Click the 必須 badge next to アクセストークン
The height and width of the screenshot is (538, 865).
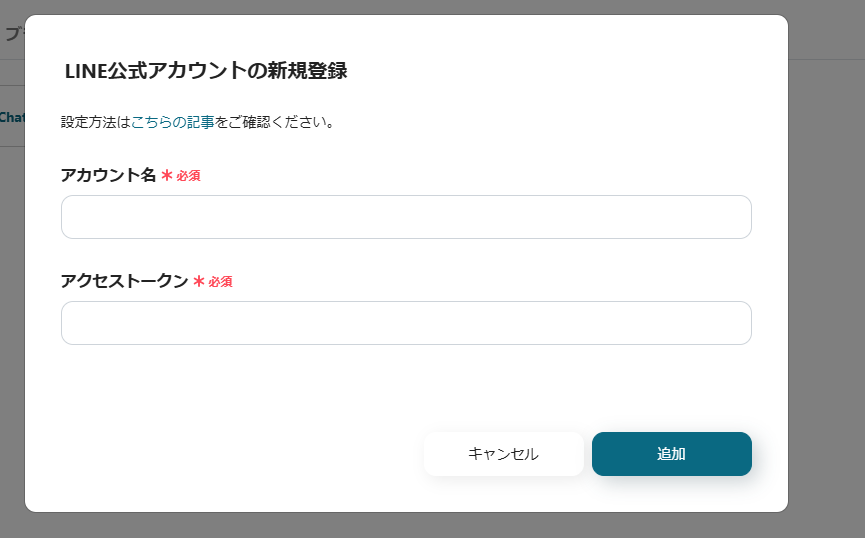[221, 282]
